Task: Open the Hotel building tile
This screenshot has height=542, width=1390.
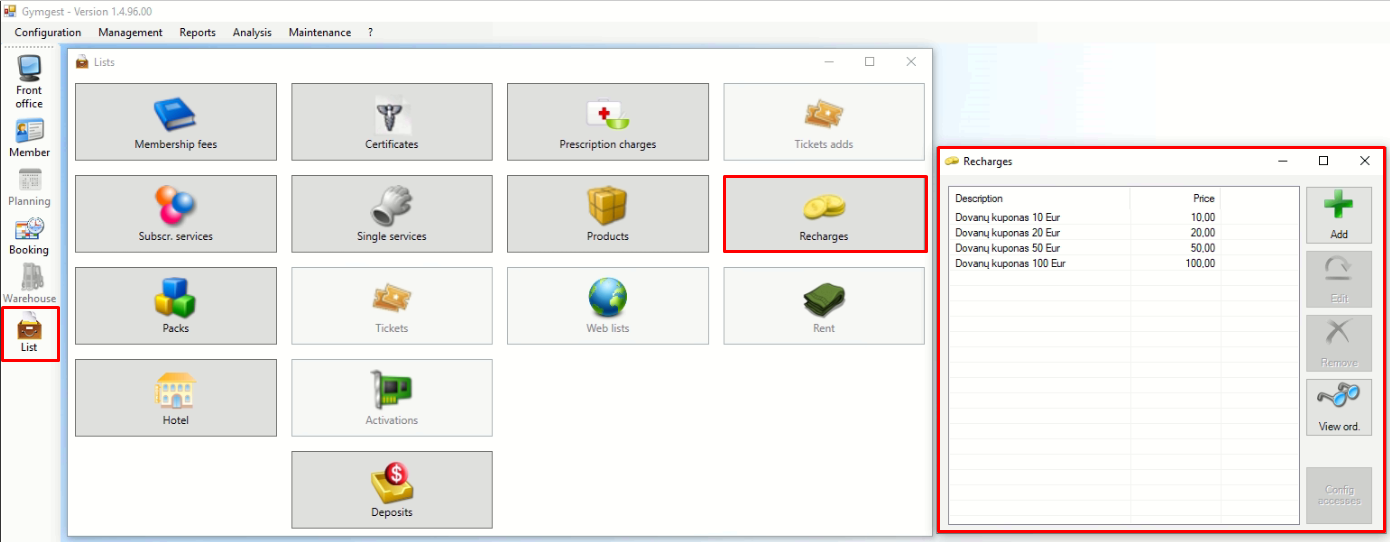Action: pyautogui.click(x=176, y=398)
